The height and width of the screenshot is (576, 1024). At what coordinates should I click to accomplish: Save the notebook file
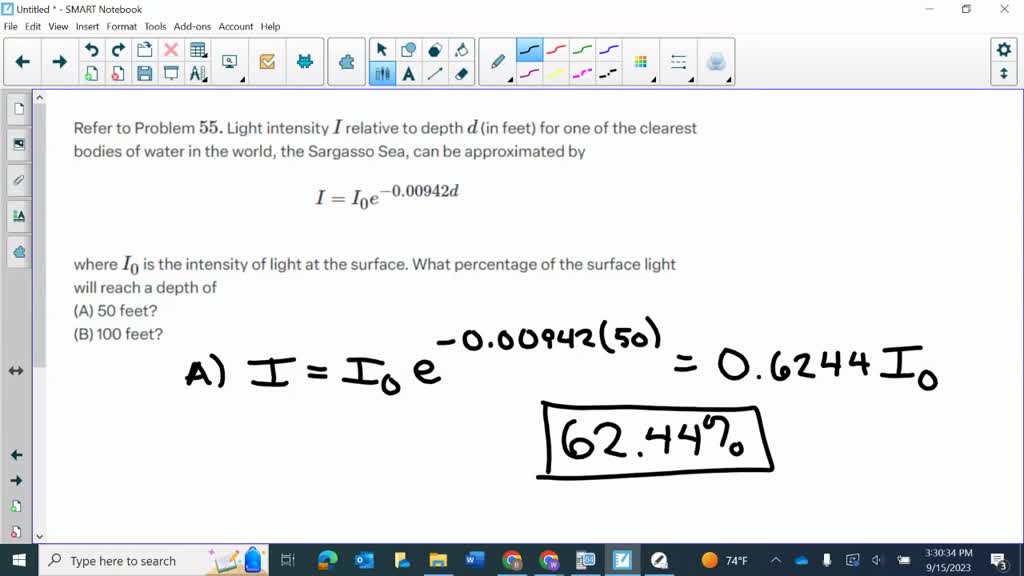click(144, 72)
